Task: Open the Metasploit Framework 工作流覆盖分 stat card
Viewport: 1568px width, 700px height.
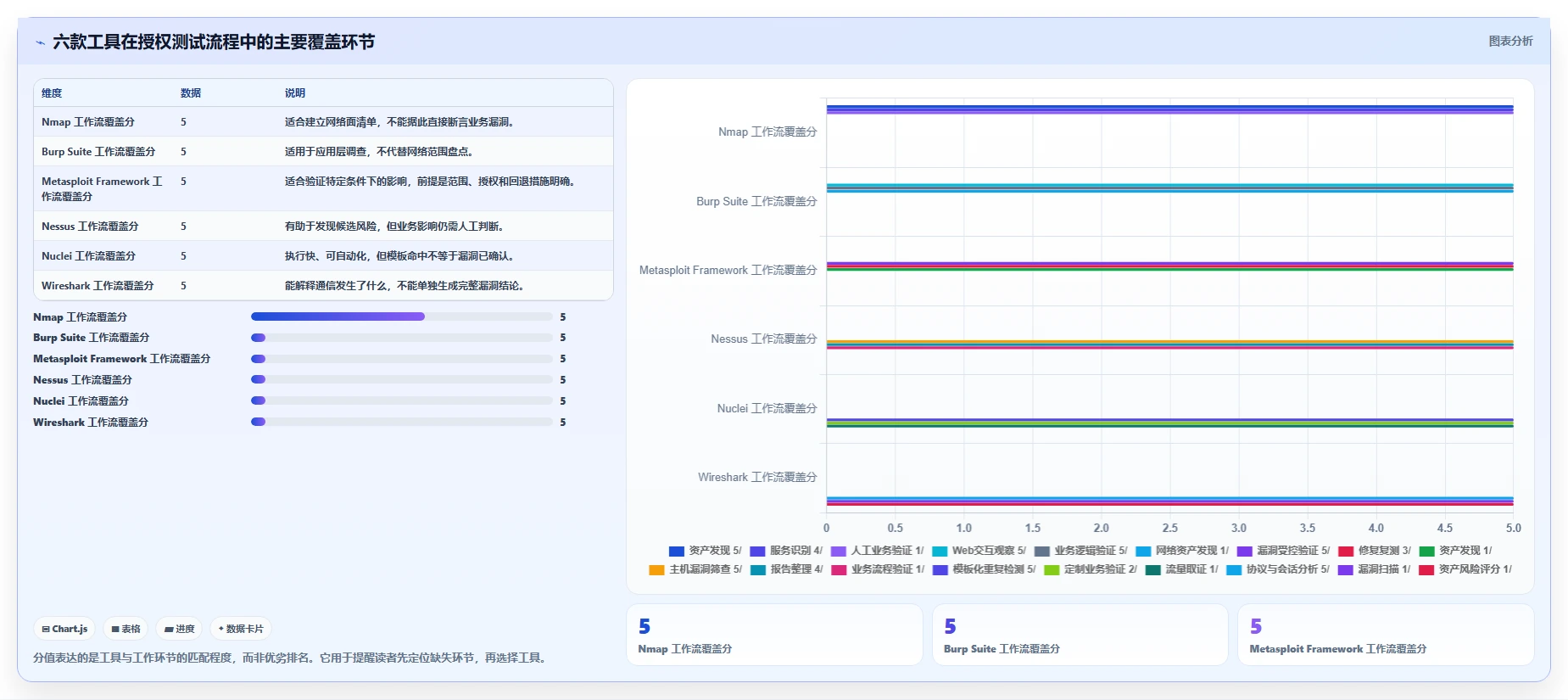Action: (1386, 635)
